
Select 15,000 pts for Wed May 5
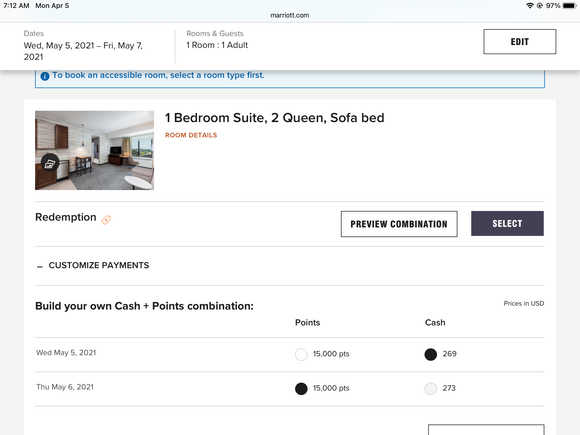click(301, 354)
